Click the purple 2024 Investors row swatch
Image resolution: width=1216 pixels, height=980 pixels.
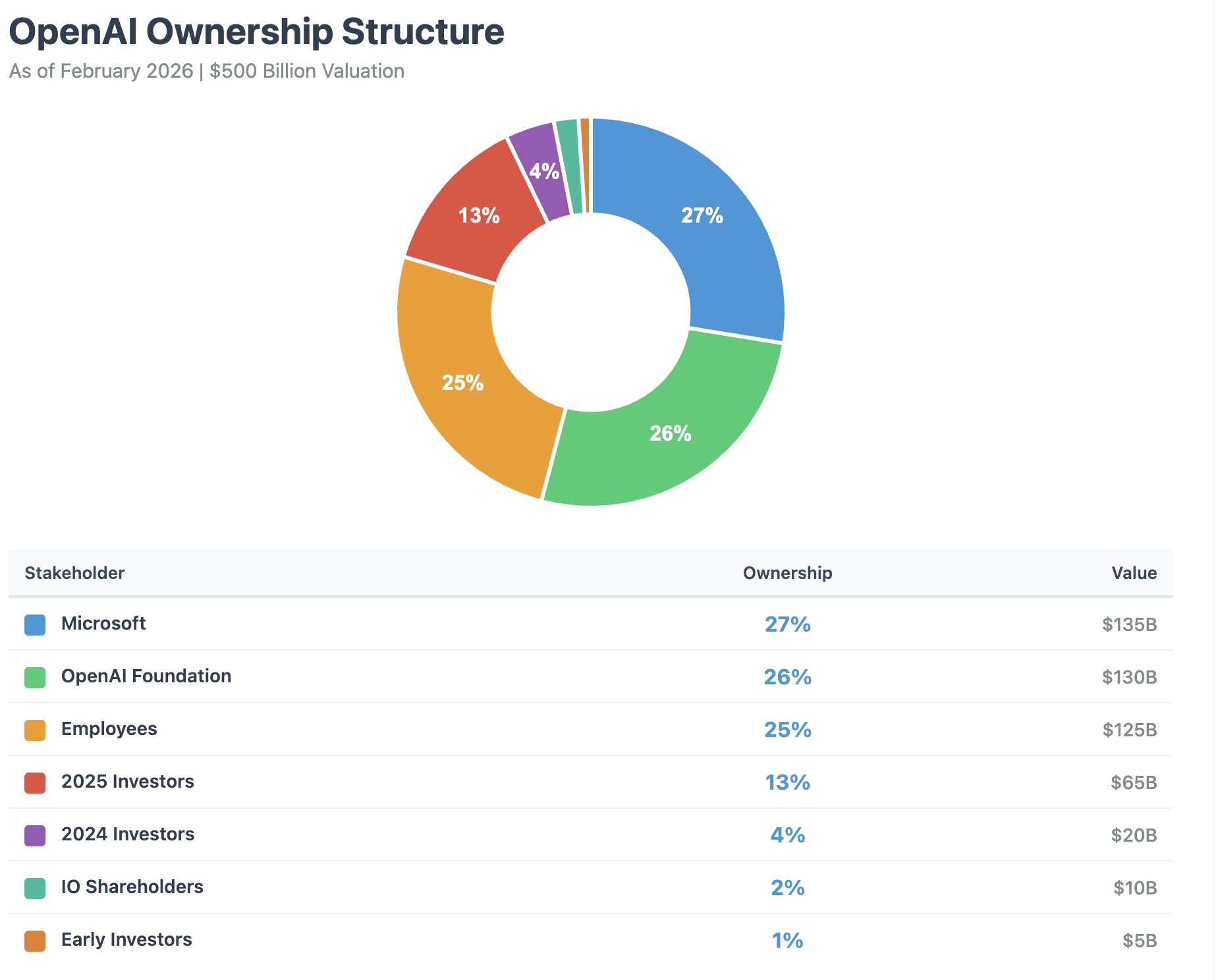click(35, 835)
